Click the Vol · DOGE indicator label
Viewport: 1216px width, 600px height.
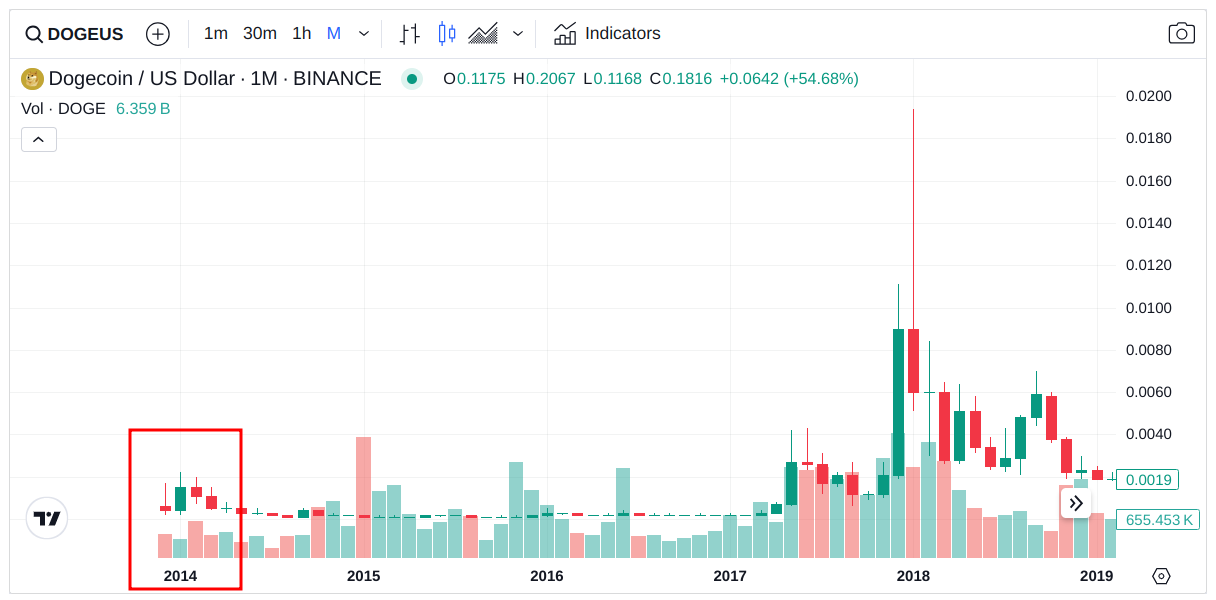point(63,109)
